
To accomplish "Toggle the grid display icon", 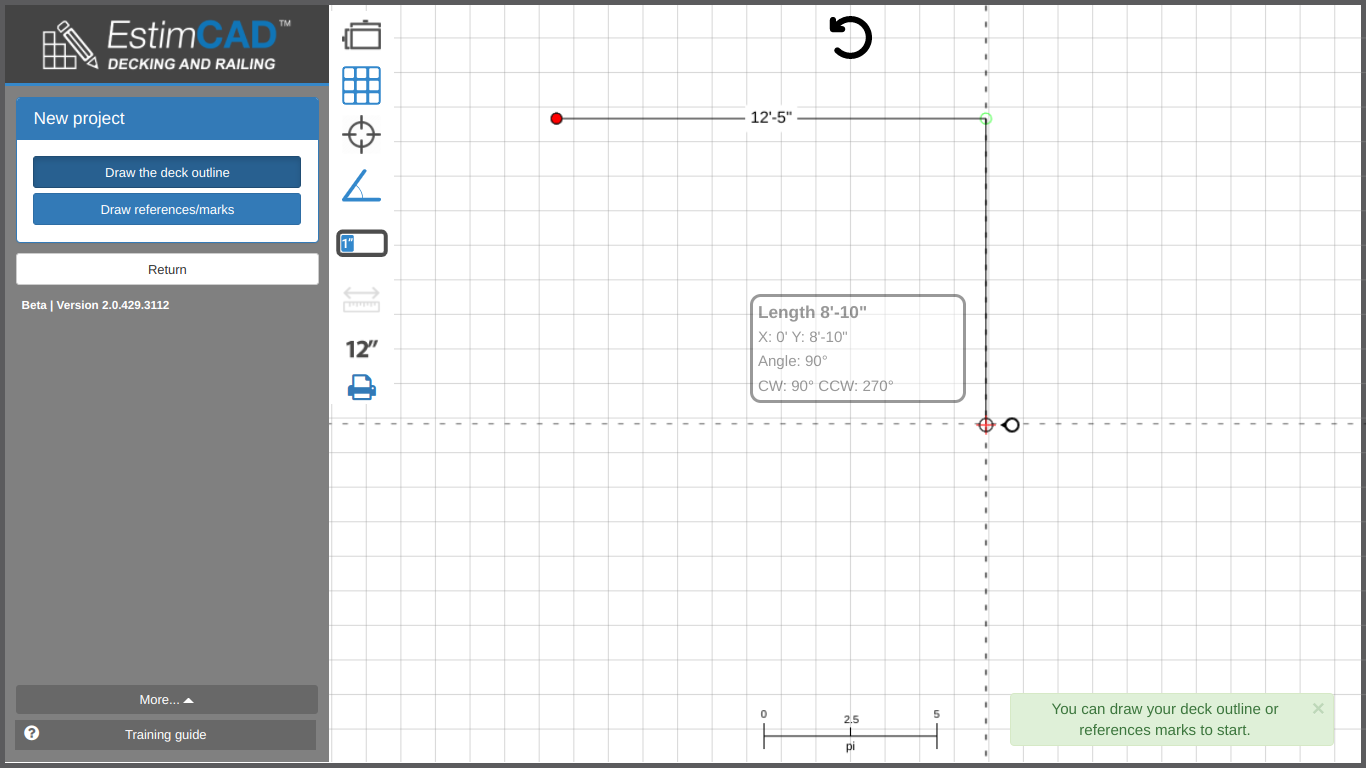I will click(x=361, y=86).
